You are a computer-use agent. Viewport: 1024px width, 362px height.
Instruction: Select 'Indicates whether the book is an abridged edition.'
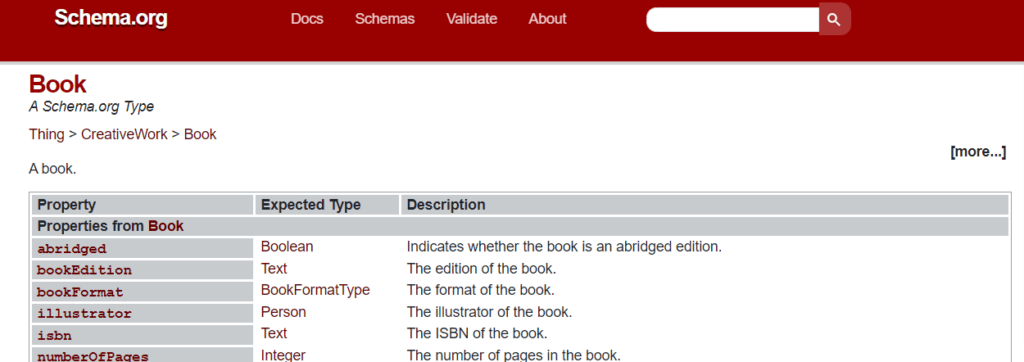point(564,247)
